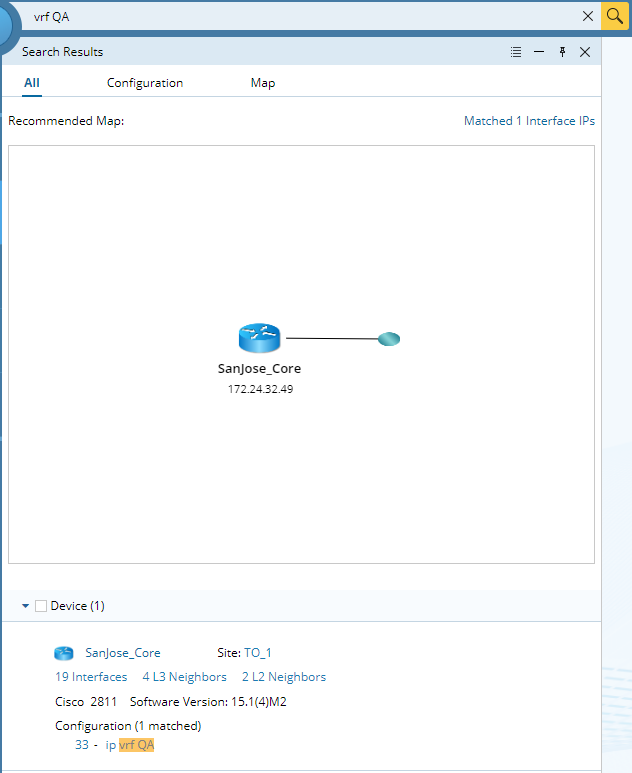Click the blue circle logo at top-left

(x=7, y=24)
